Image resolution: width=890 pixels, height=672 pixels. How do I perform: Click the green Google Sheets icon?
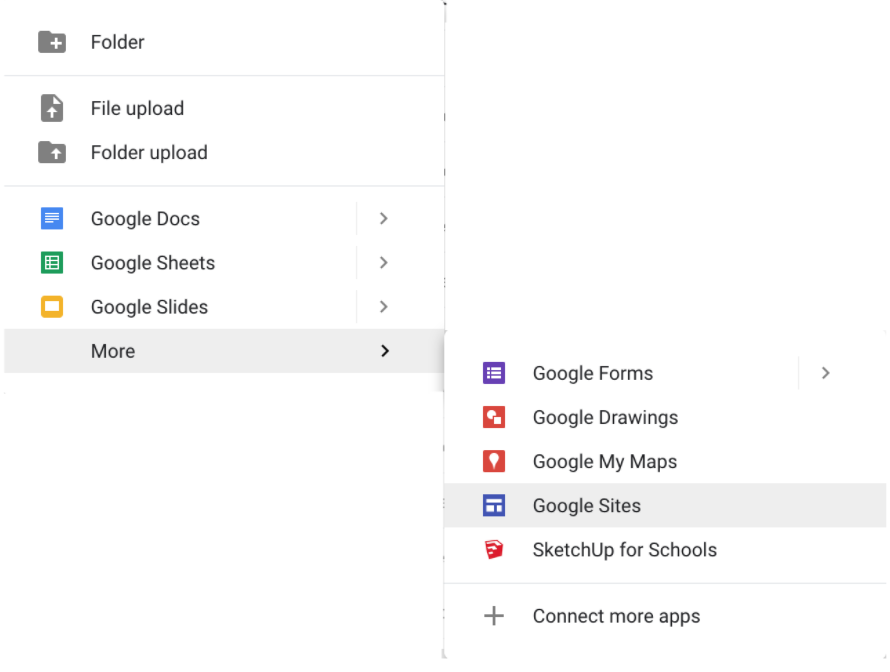(x=52, y=263)
